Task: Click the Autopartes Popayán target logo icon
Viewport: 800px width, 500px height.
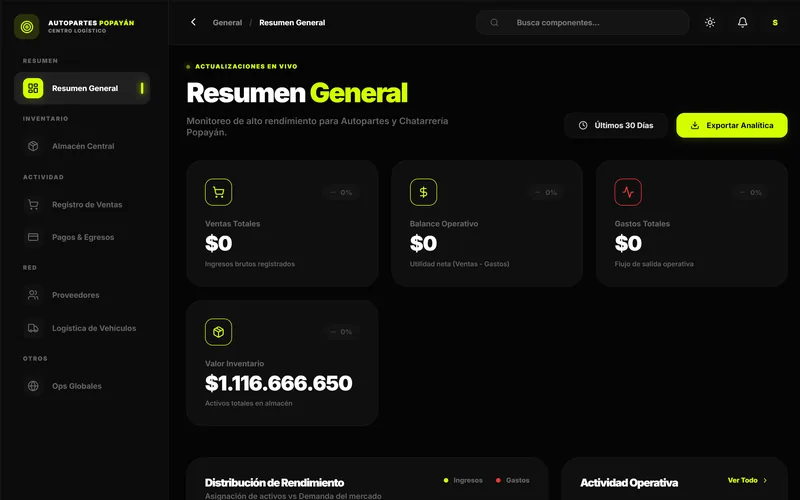Action: 27,27
